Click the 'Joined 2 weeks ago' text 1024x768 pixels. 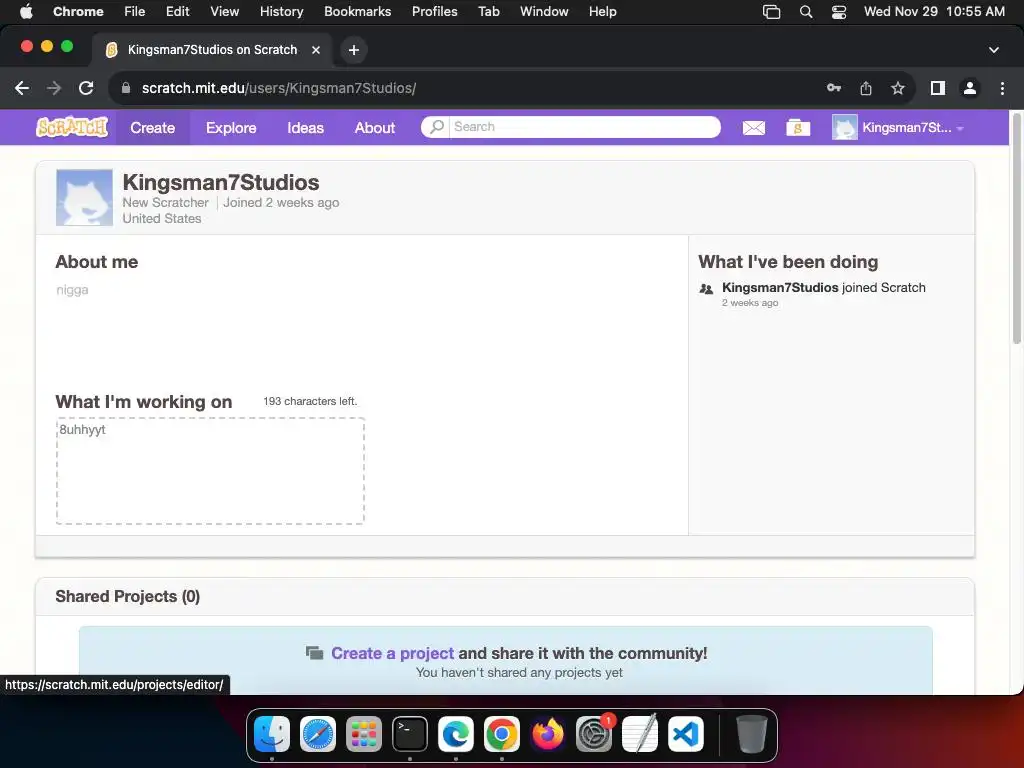click(281, 202)
